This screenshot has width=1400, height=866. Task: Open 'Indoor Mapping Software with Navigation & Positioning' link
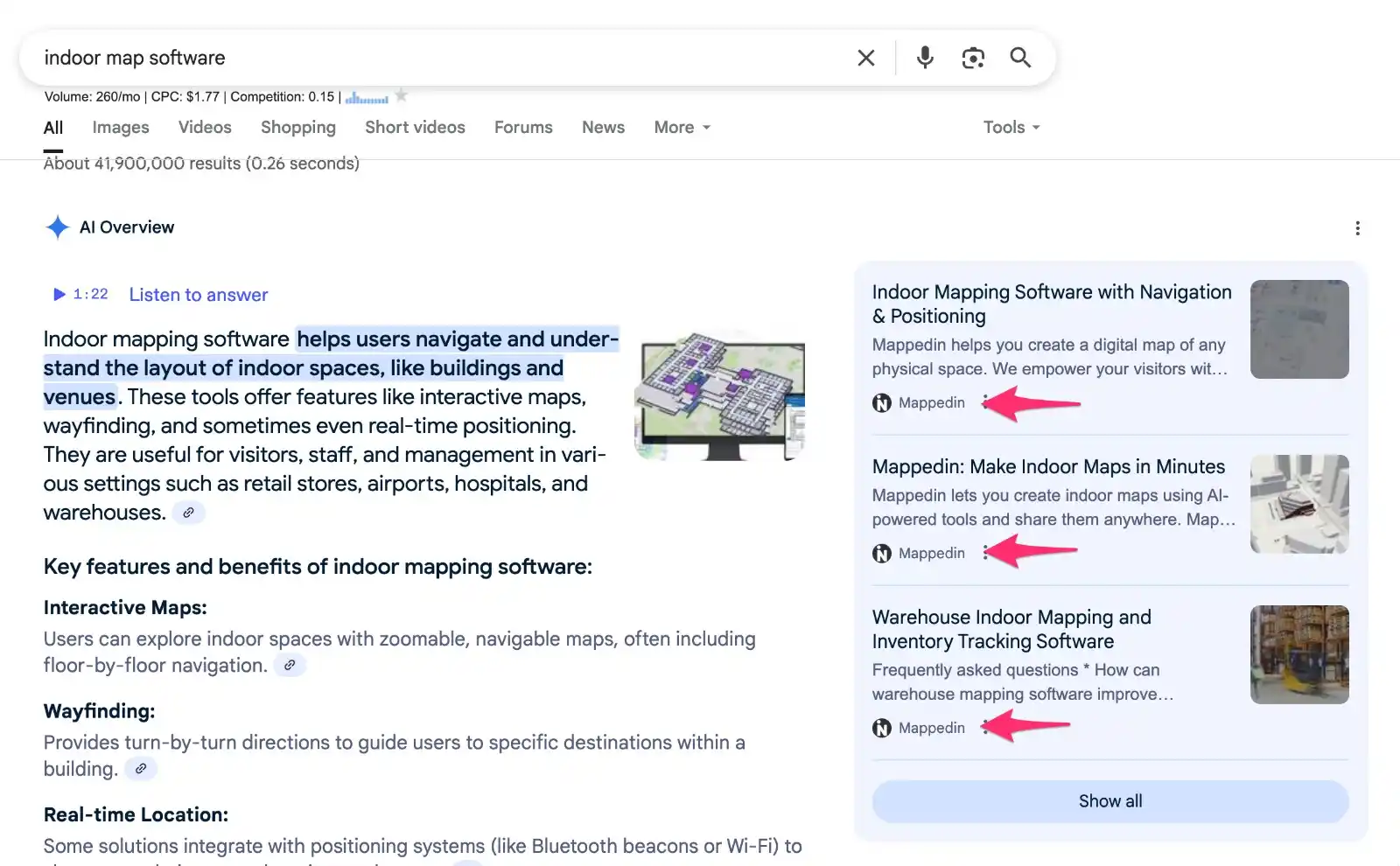1052,304
